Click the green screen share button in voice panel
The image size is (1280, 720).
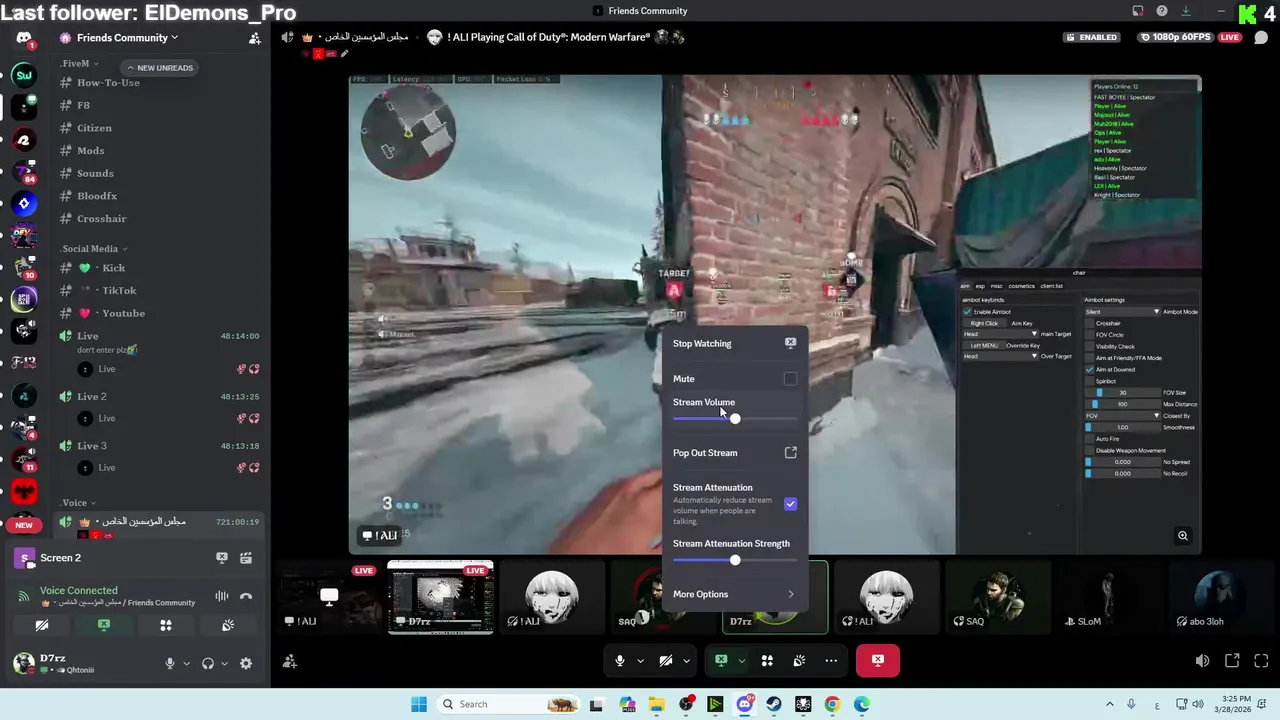click(x=104, y=625)
